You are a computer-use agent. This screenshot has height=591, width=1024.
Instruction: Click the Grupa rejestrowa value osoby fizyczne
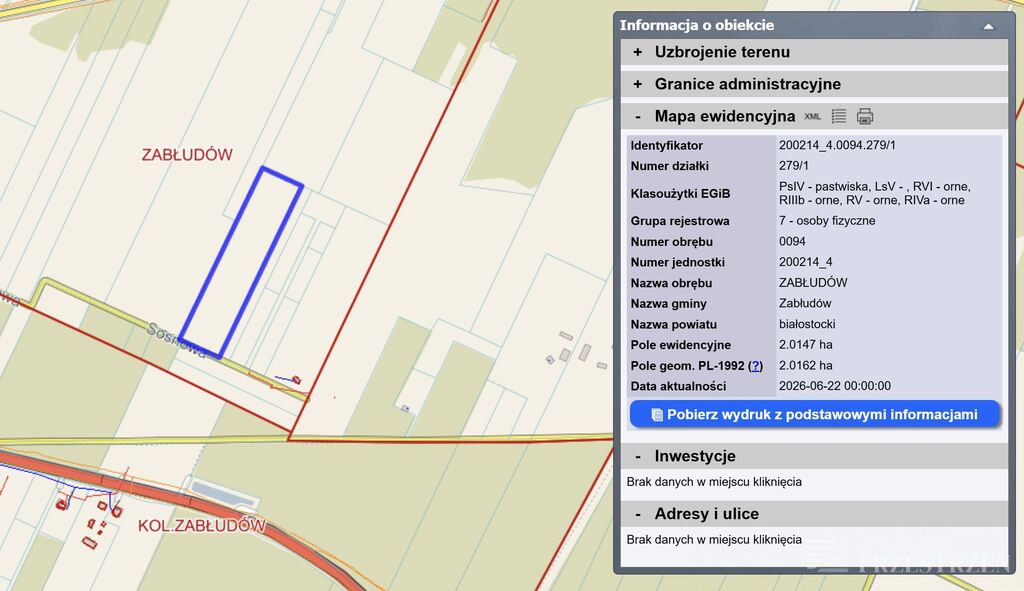point(827,221)
